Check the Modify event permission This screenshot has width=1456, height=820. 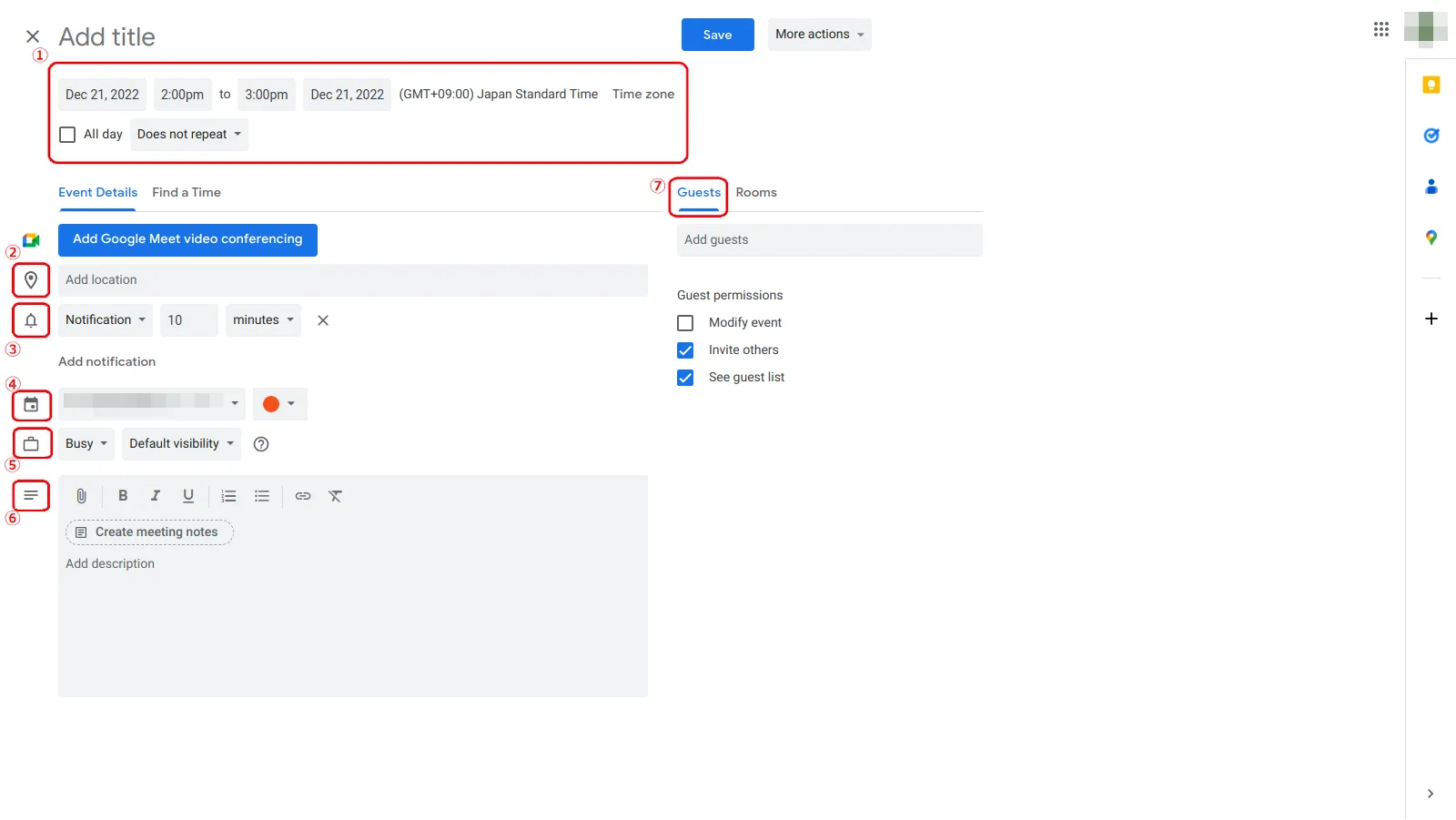(684, 322)
